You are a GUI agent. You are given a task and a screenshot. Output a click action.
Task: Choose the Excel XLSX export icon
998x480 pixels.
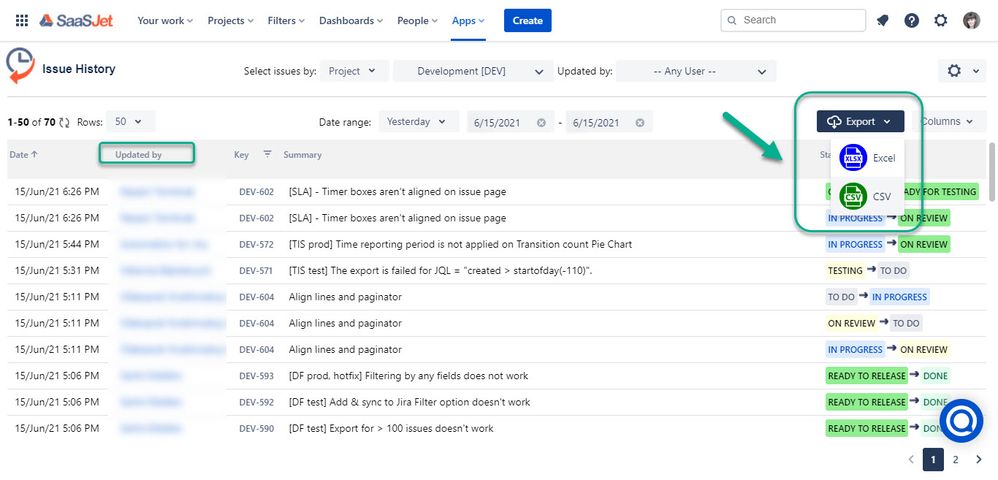pyautogui.click(x=853, y=158)
